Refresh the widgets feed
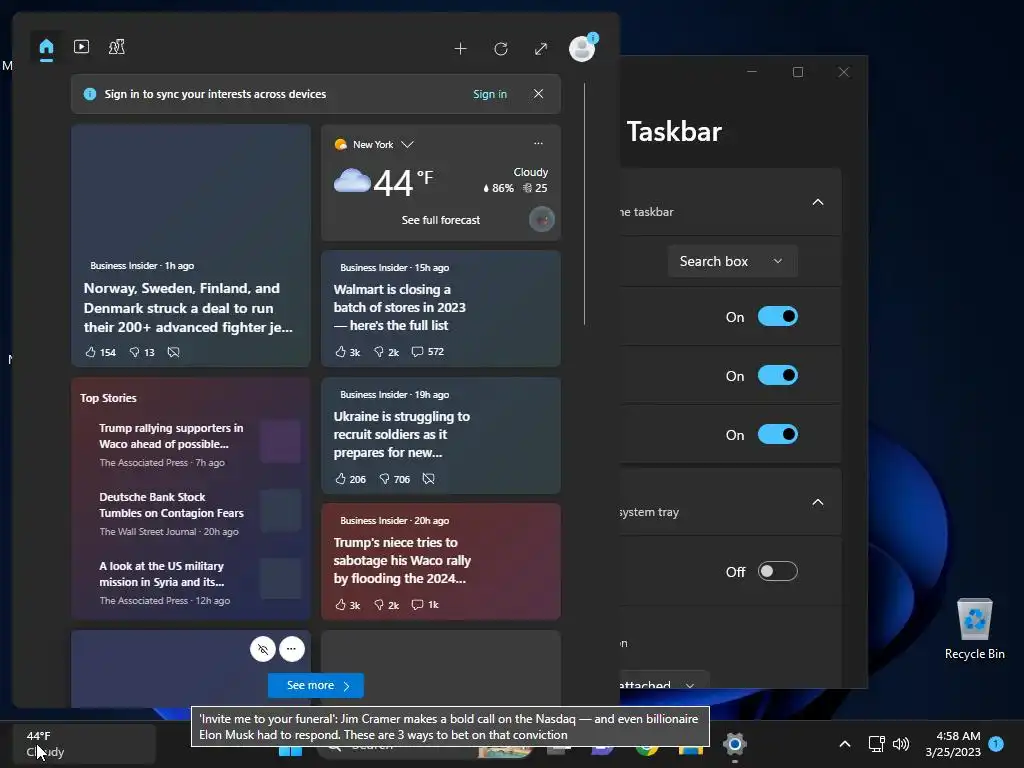The width and height of the screenshot is (1024, 768). pyautogui.click(x=501, y=49)
